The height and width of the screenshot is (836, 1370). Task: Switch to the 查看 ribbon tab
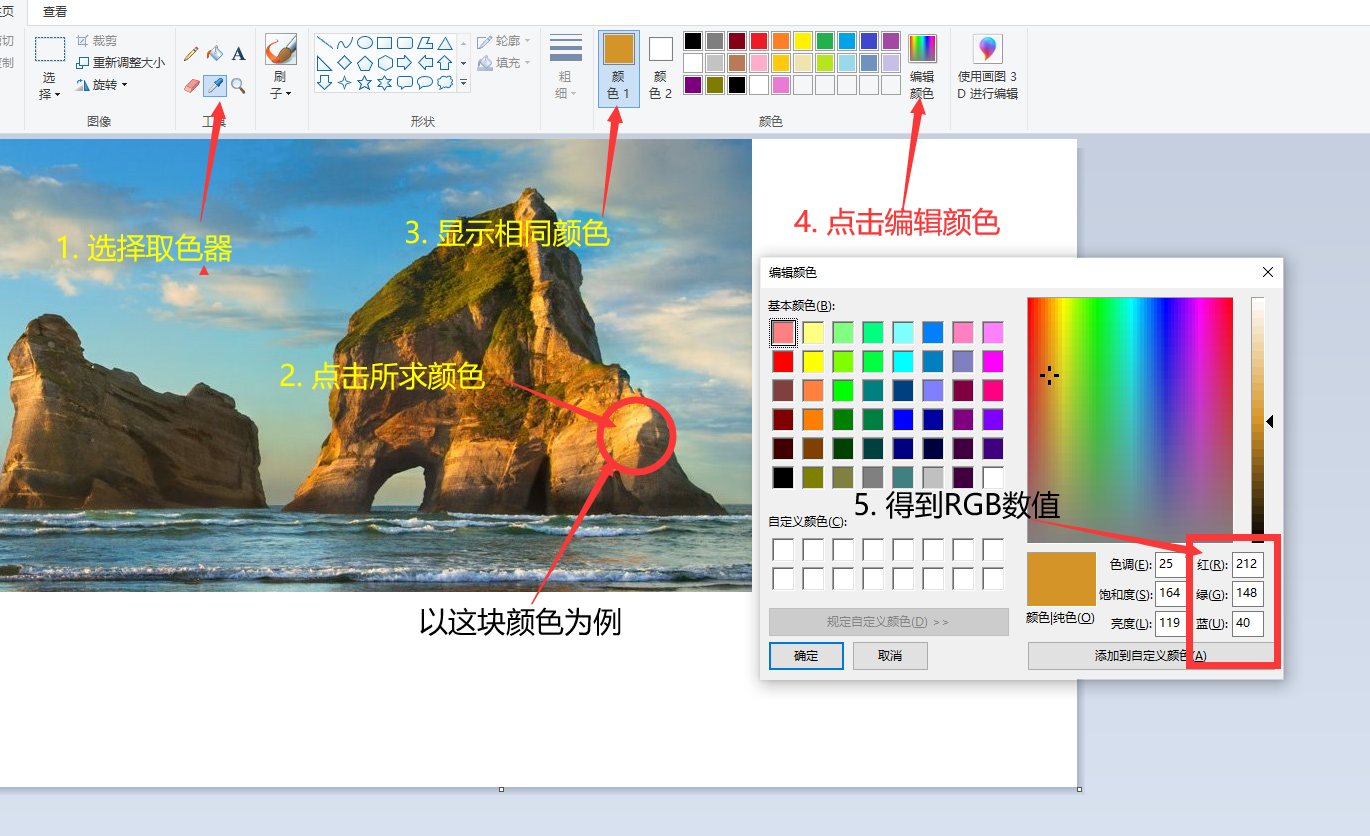coord(53,12)
